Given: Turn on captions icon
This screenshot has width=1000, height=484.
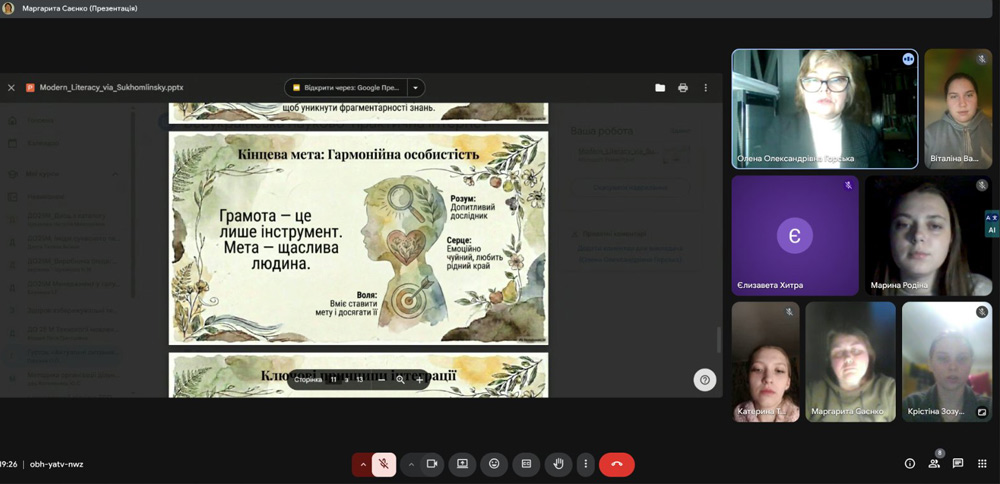Looking at the screenshot, I should [526, 464].
